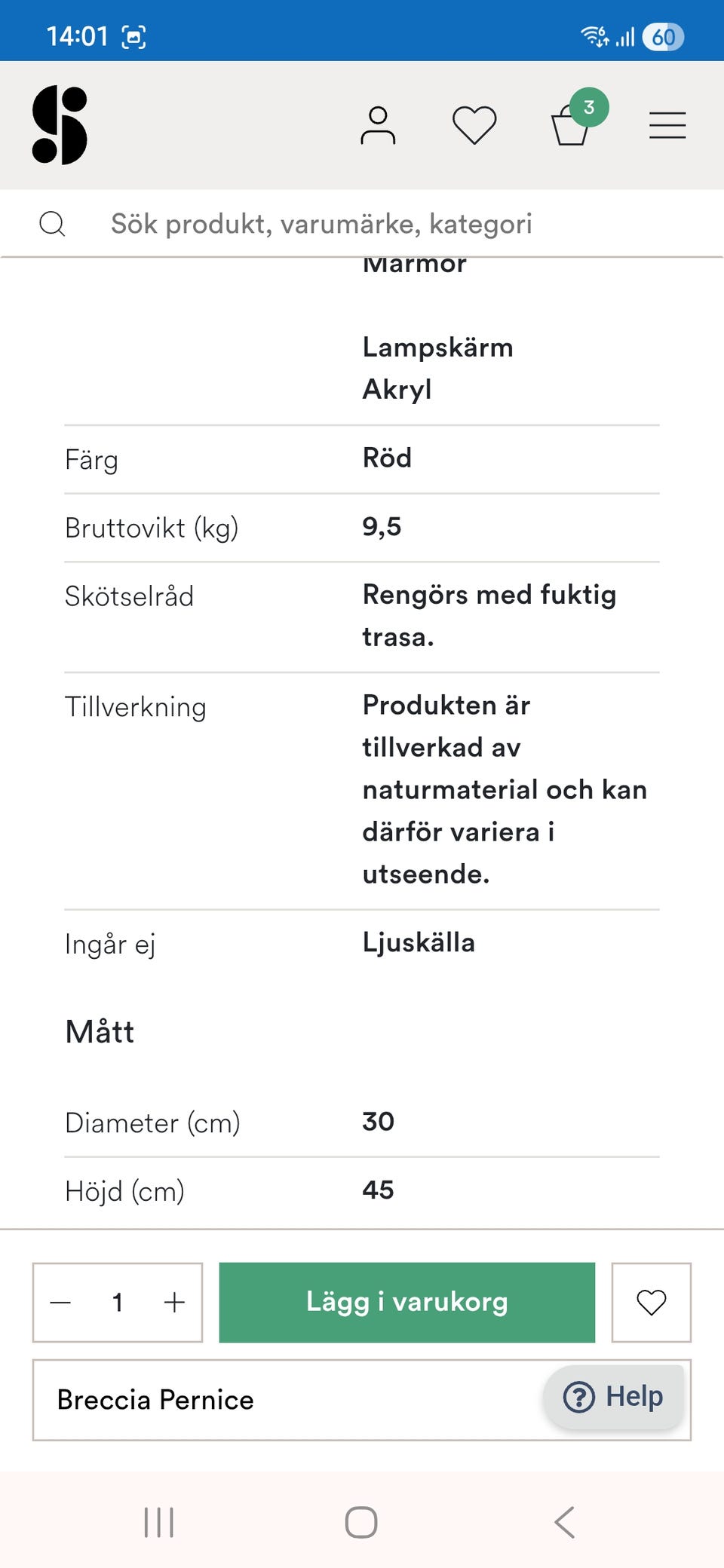Open the Help chat widget

613,1397
